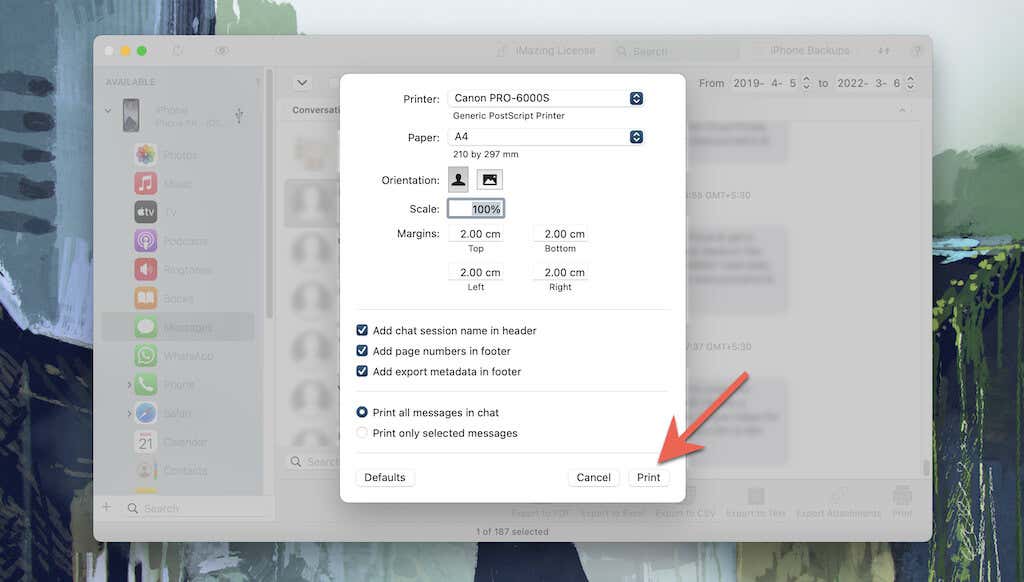Open the Paper size dropdown

pos(546,137)
